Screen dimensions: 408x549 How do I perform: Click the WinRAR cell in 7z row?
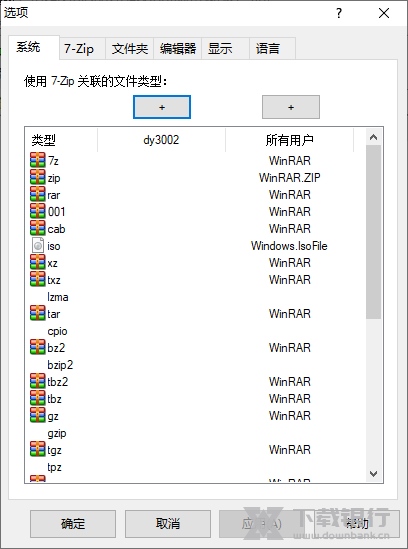[x=290, y=160]
